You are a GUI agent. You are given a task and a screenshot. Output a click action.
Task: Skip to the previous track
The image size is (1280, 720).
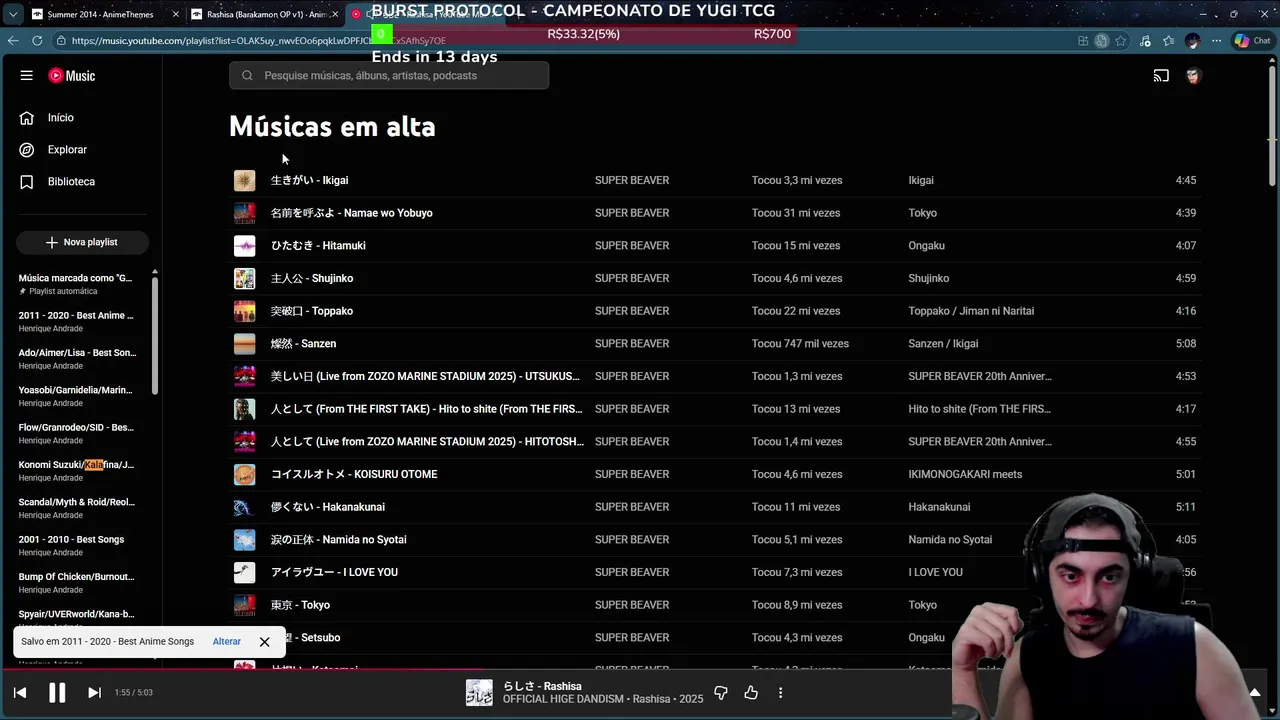click(x=20, y=692)
